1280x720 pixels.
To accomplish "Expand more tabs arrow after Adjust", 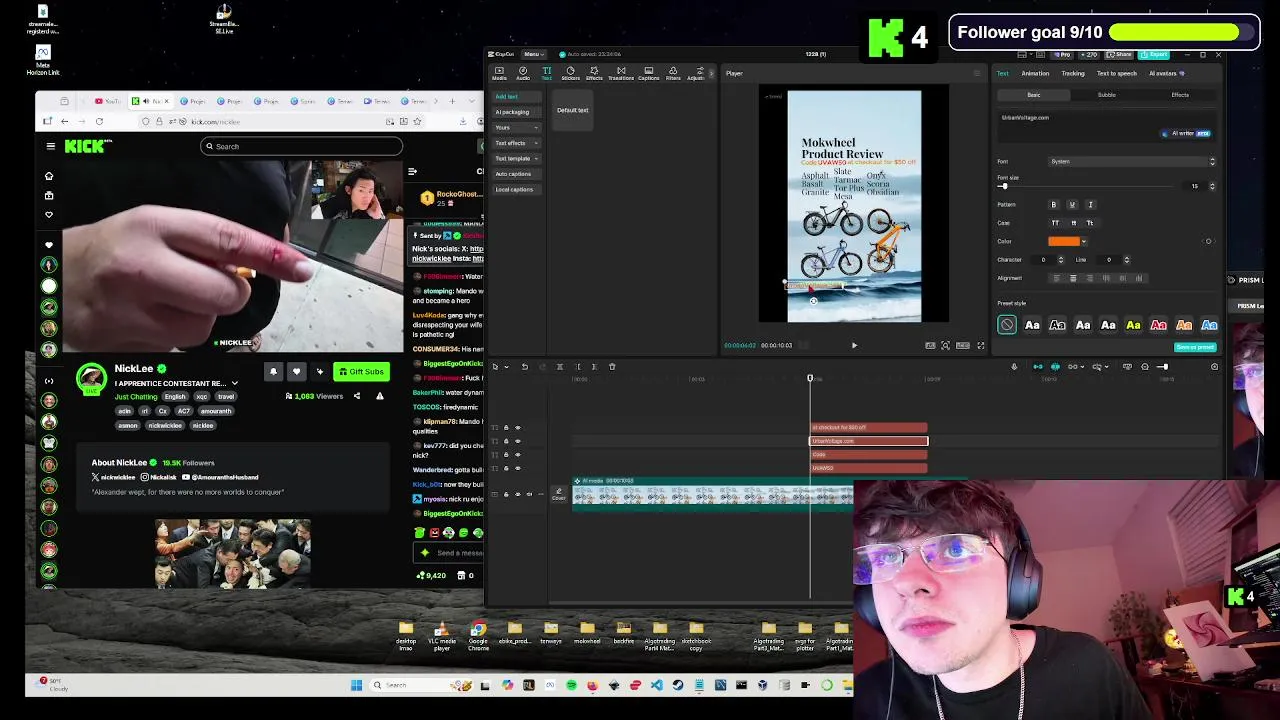I will click(x=711, y=73).
